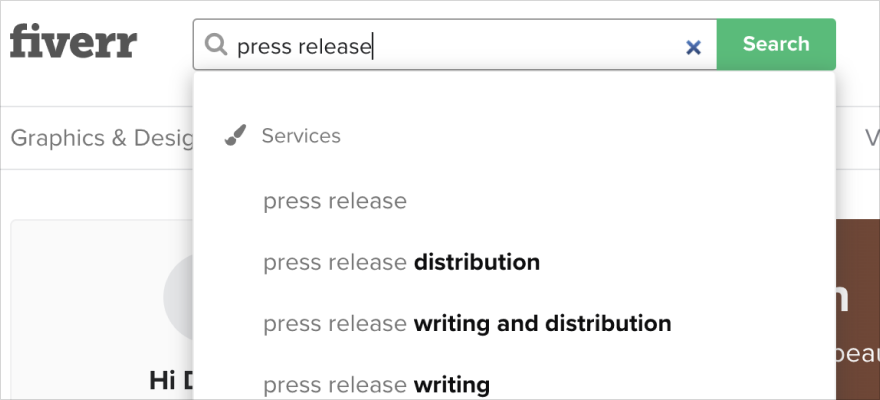The height and width of the screenshot is (400, 880).
Task: Click the Services heading in the dropdown
Action: [x=301, y=136]
